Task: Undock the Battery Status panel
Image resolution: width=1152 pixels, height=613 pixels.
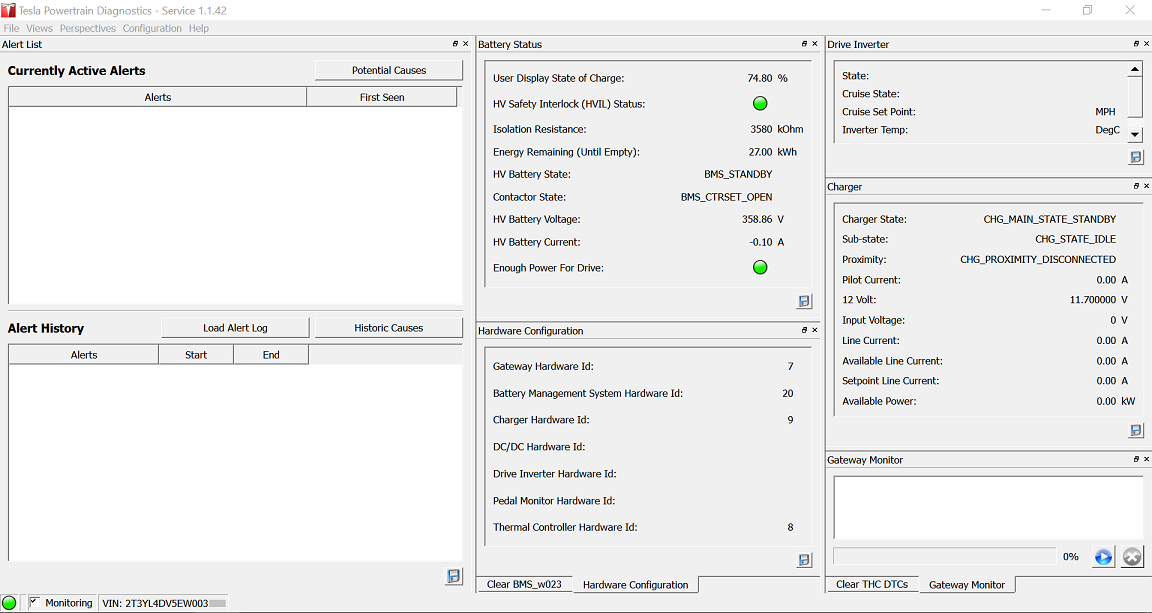Action: pos(804,44)
